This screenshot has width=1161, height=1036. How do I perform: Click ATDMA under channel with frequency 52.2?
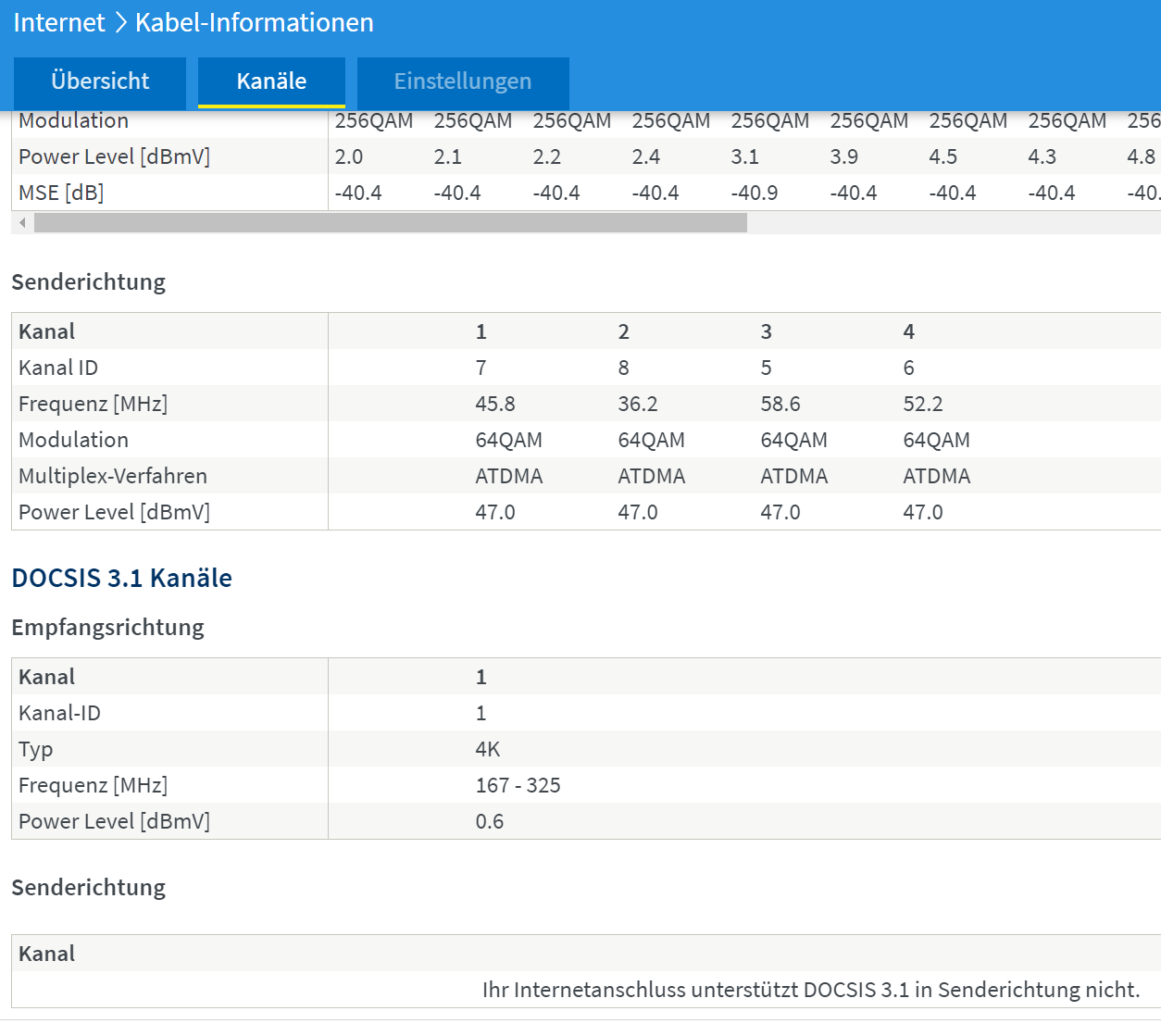937,476
